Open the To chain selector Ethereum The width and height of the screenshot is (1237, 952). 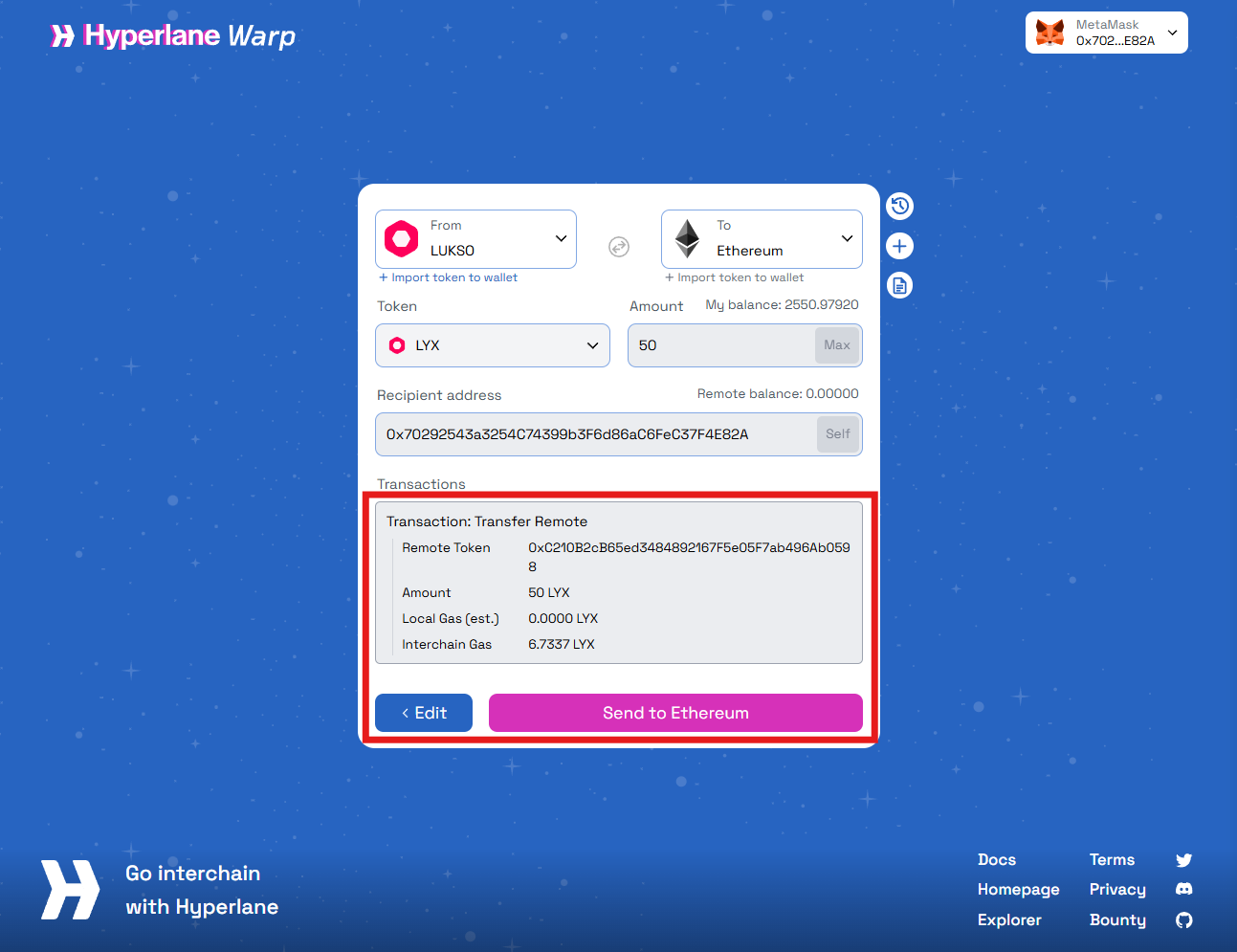762,239
